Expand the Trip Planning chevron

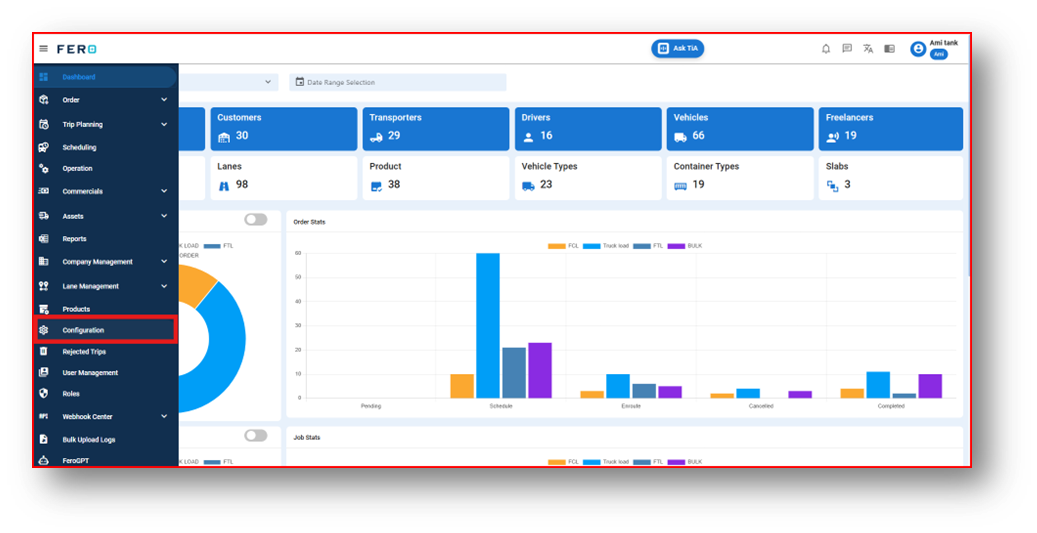pyautogui.click(x=164, y=124)
